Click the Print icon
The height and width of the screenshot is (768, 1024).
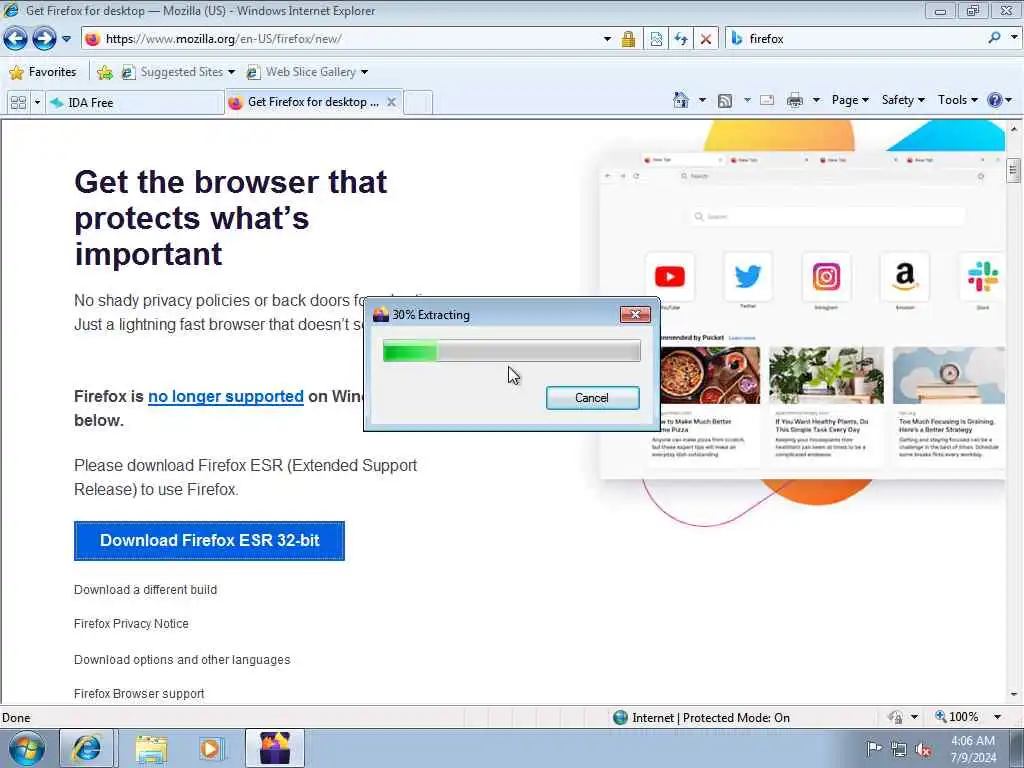(795, 101)
